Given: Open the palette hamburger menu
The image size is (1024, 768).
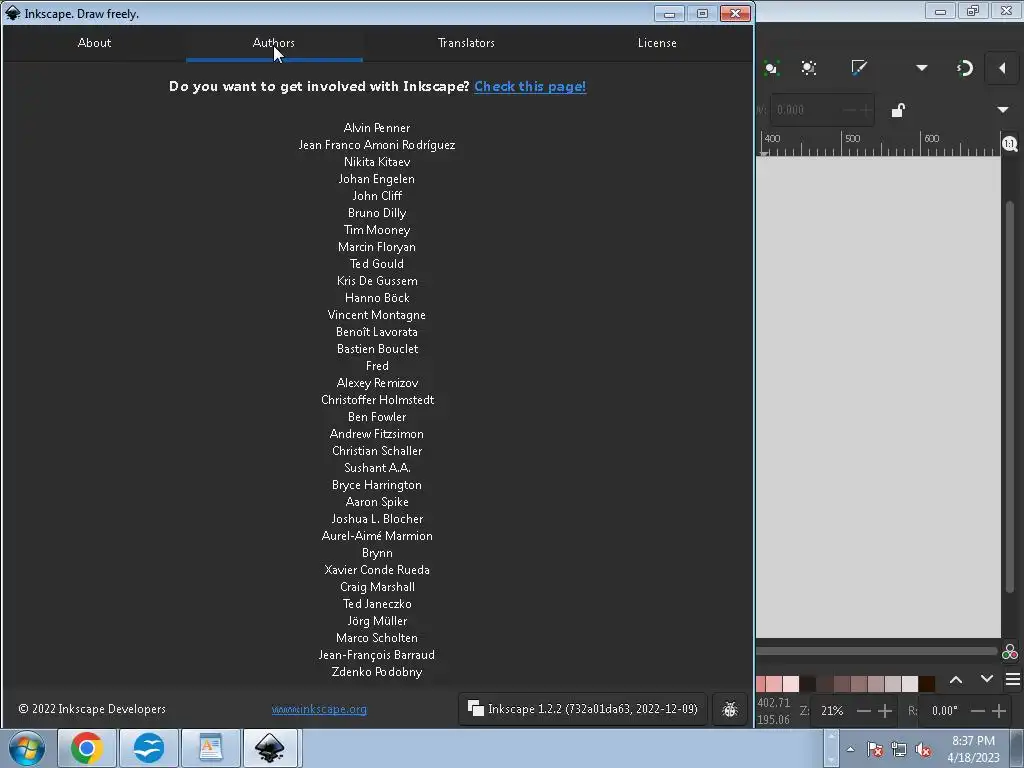Looking at the screenshot, I should click(x=1012, y=680).
